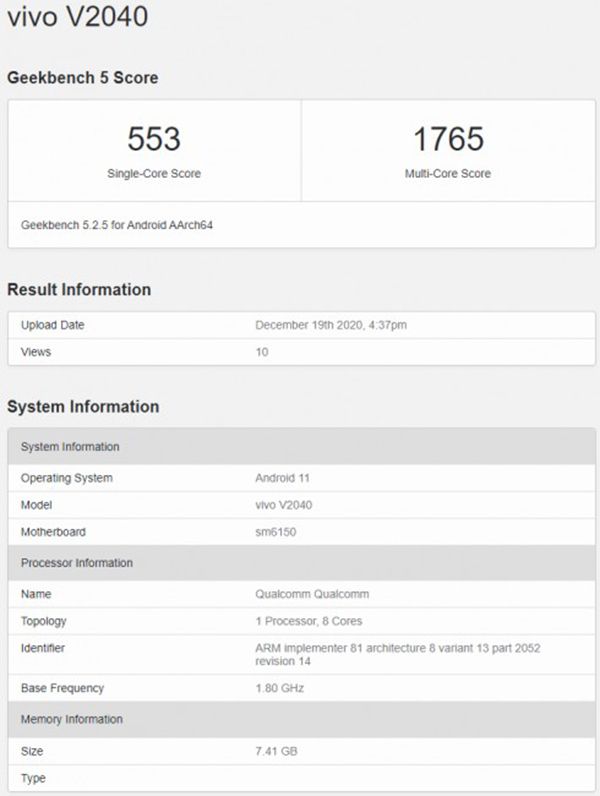Click the Views count value 10
The width and height of the screenshot is (600, 796).
[262, 352]
